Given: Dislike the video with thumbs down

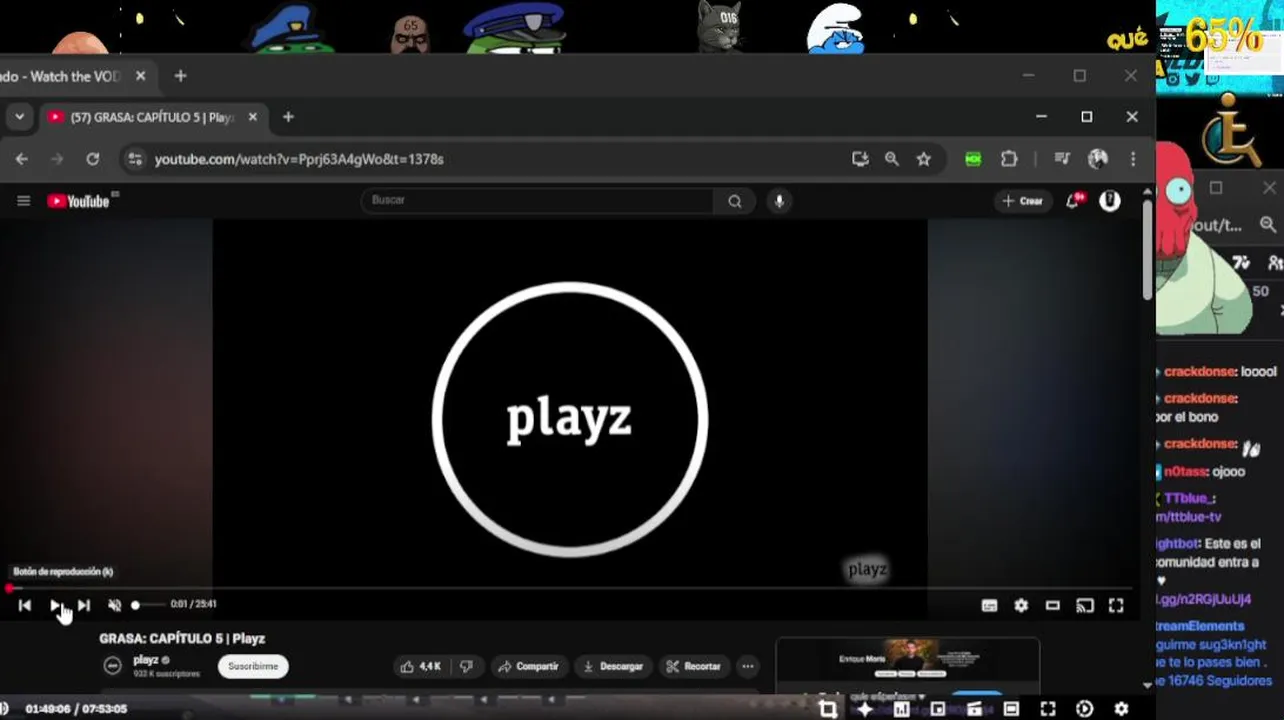Looking at the screenshot, I should [465, 666].
